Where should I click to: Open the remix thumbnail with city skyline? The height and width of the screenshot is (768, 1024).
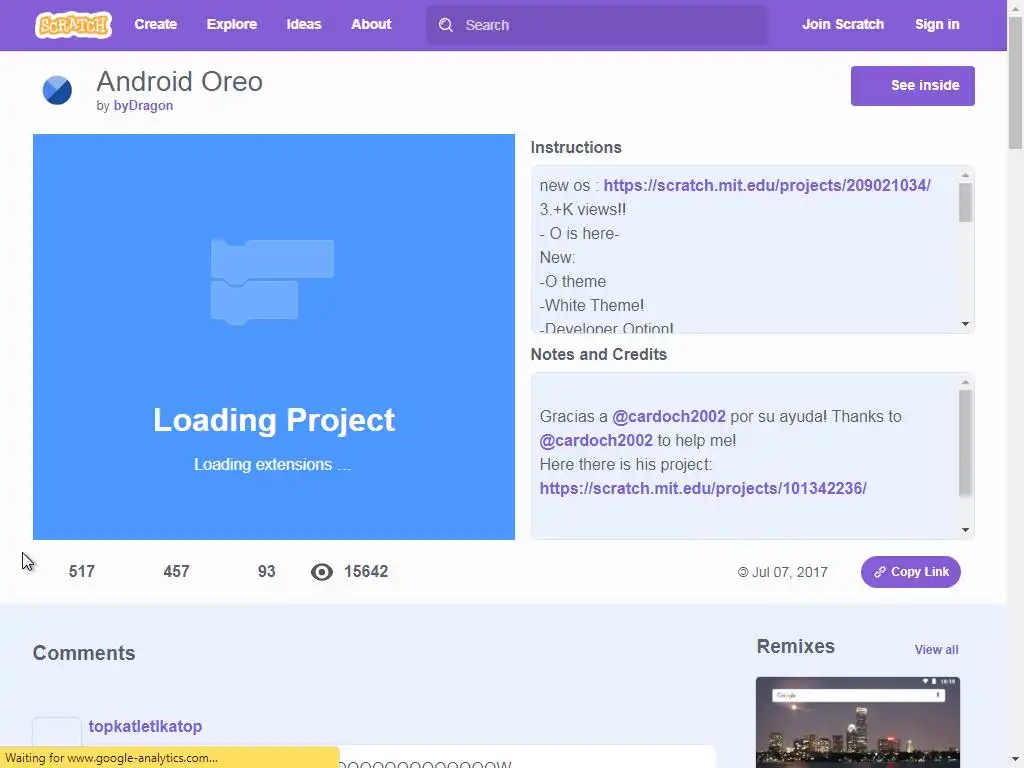coord(857,722)
